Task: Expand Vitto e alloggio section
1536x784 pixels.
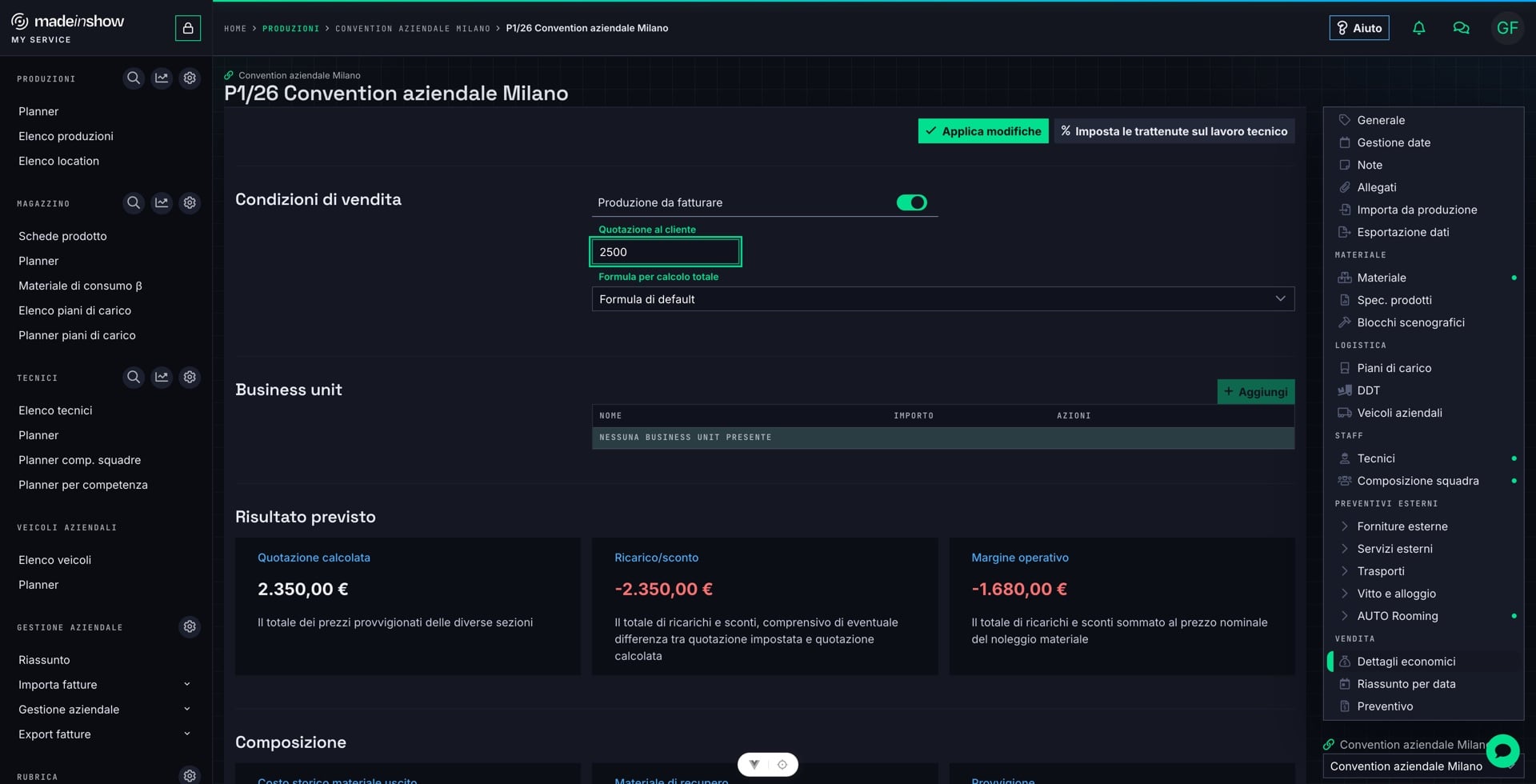Action: 1344,594
